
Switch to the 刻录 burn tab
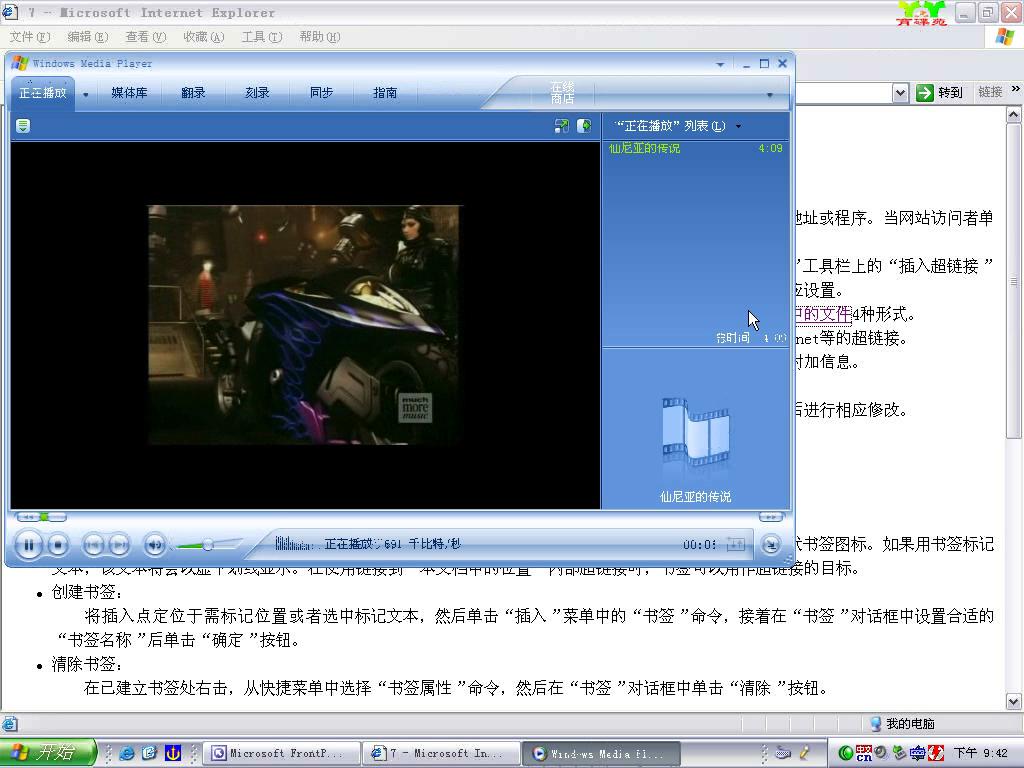[257, 93]
